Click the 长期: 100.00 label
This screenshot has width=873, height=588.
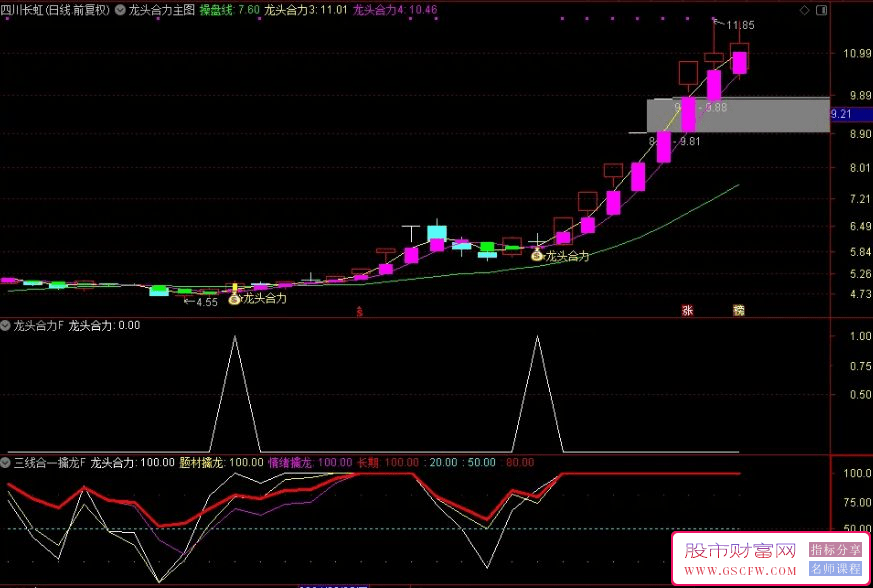[x=388, y=462]
